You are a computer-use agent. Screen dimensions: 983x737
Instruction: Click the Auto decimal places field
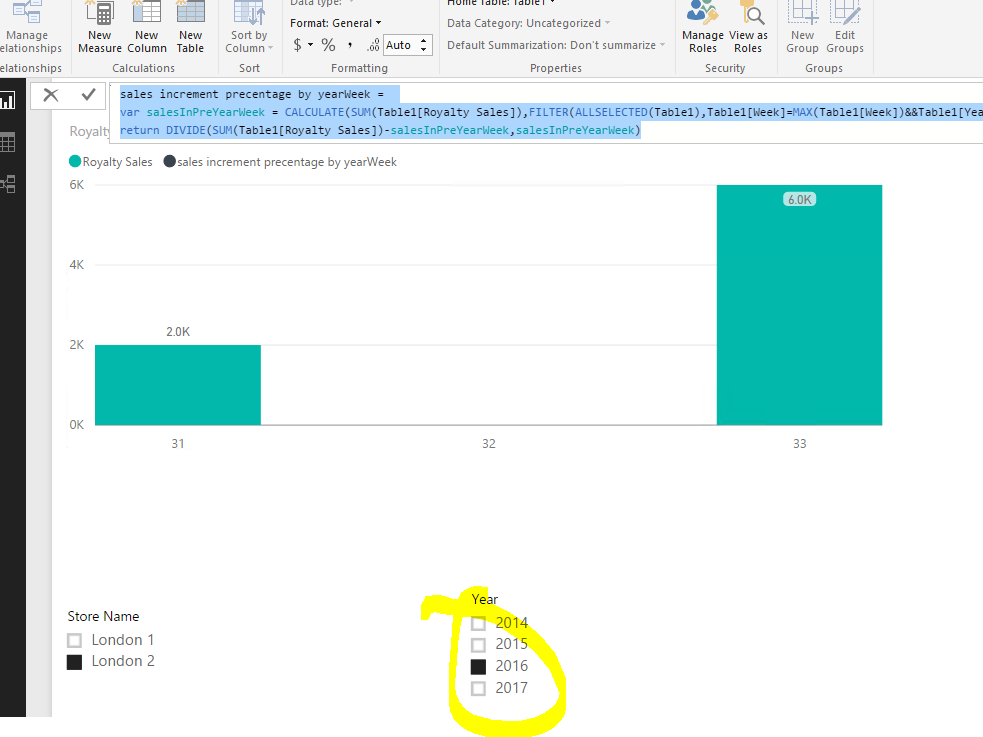coord(400,45)
